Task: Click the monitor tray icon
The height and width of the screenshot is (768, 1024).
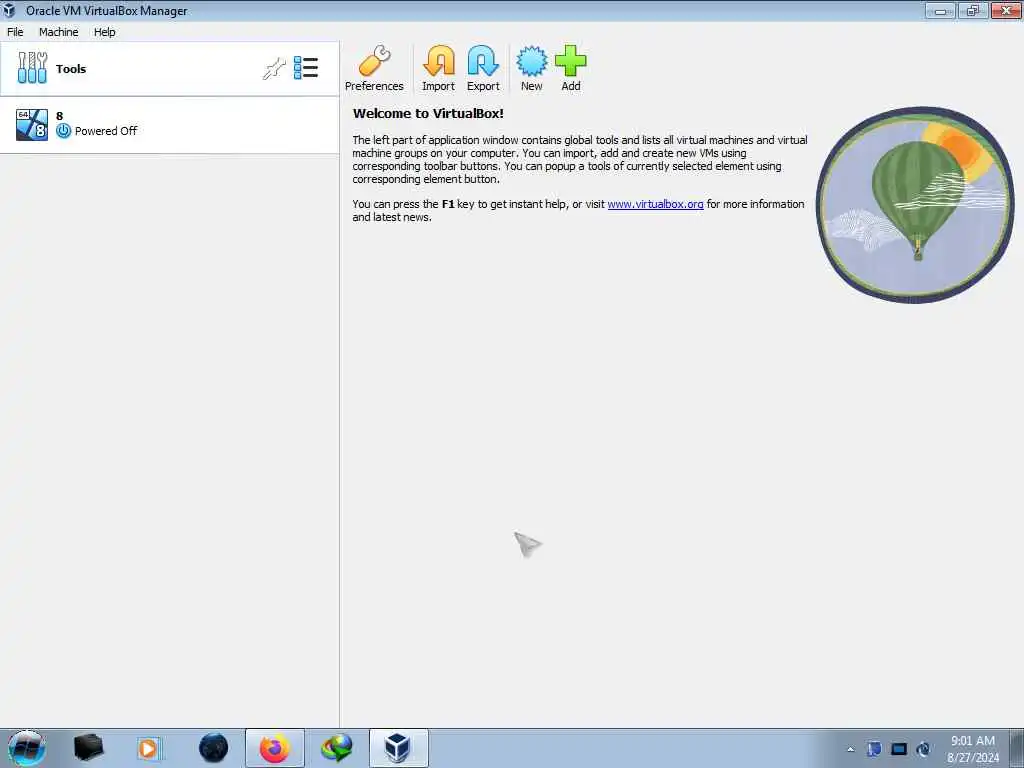Action: coord(899,749)
